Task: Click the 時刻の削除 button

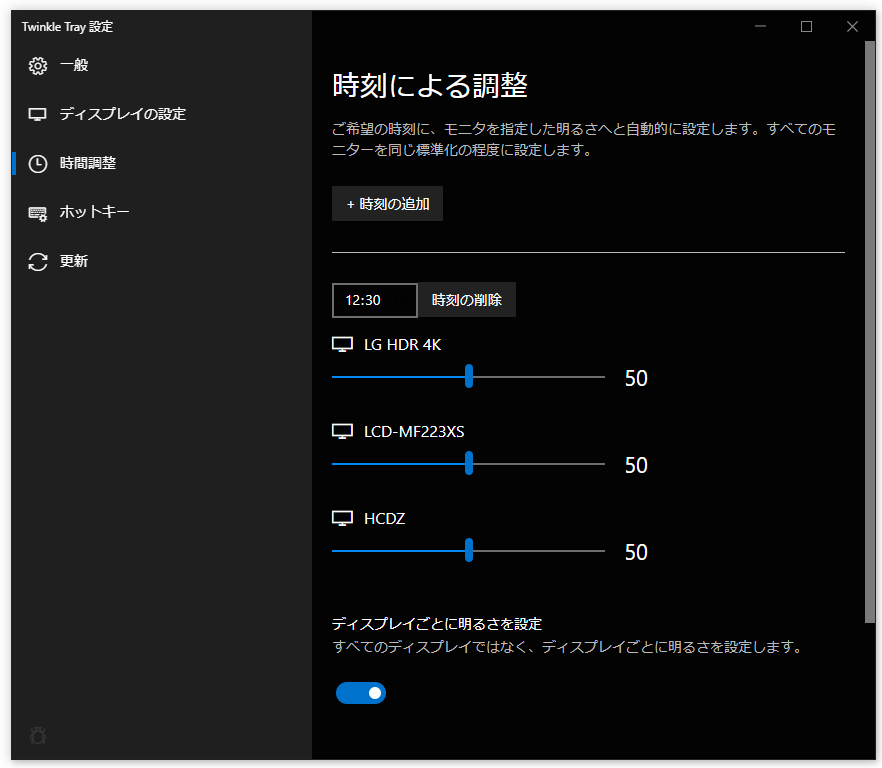Action: pyautogui.click(x=466, y=300)
